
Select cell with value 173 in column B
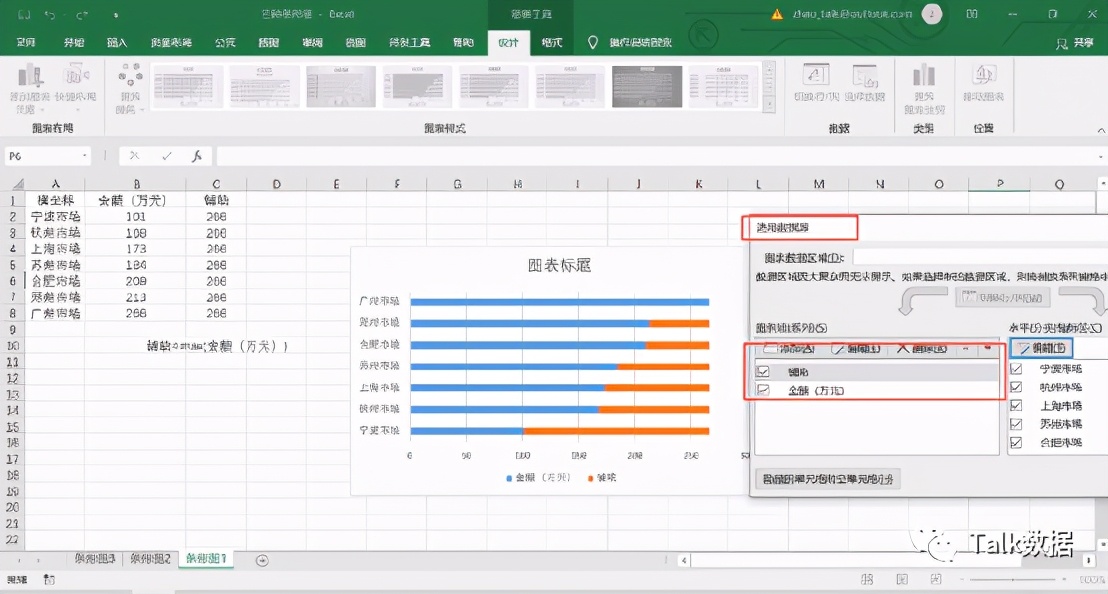click(x=136, y=249)
